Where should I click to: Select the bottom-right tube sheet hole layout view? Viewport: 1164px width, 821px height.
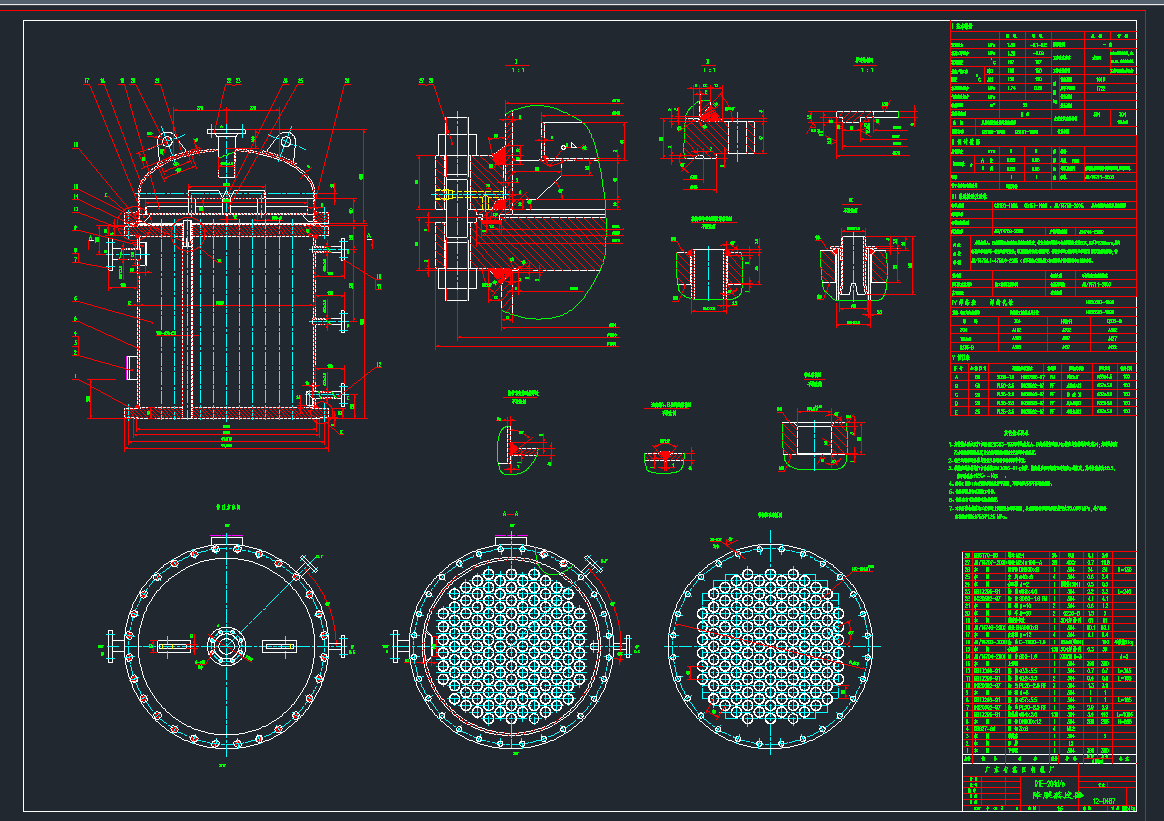coord(769,644)
